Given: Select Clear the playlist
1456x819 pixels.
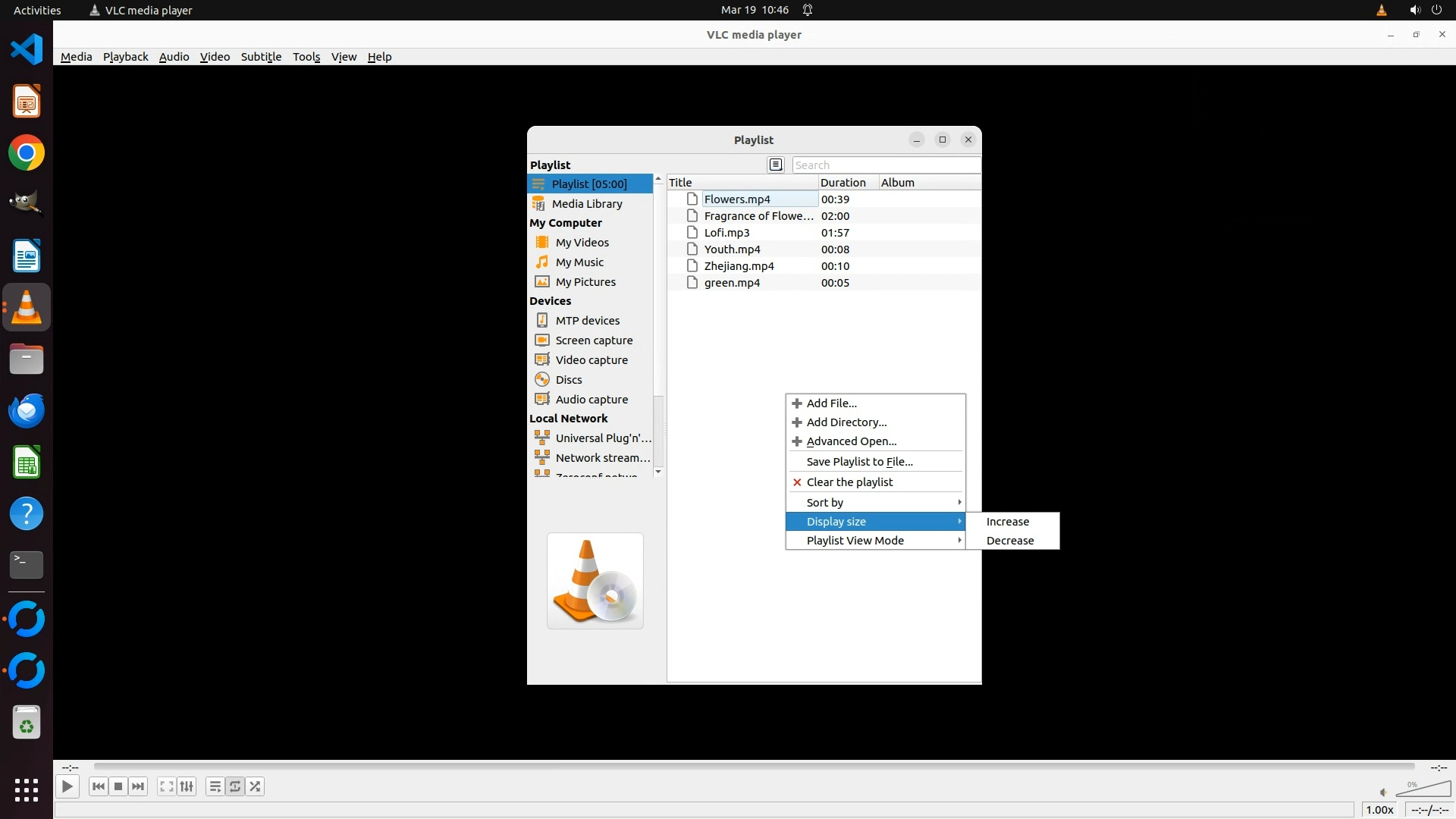Looking at the screenshot, I should [x=849, y=482].
